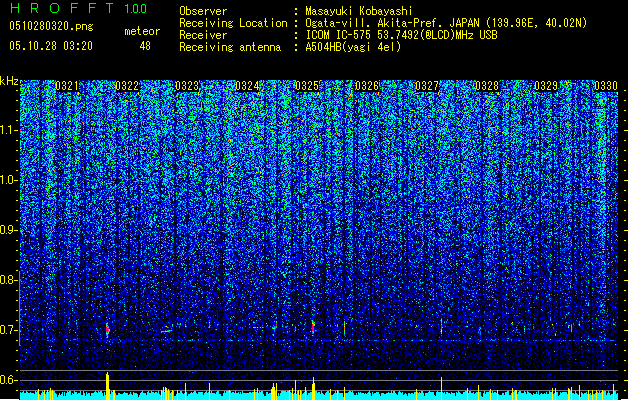Click the 0326 time marker
The width and height of the screenshot is (629, 400).
pyautogui.click(x=367, y=86)
